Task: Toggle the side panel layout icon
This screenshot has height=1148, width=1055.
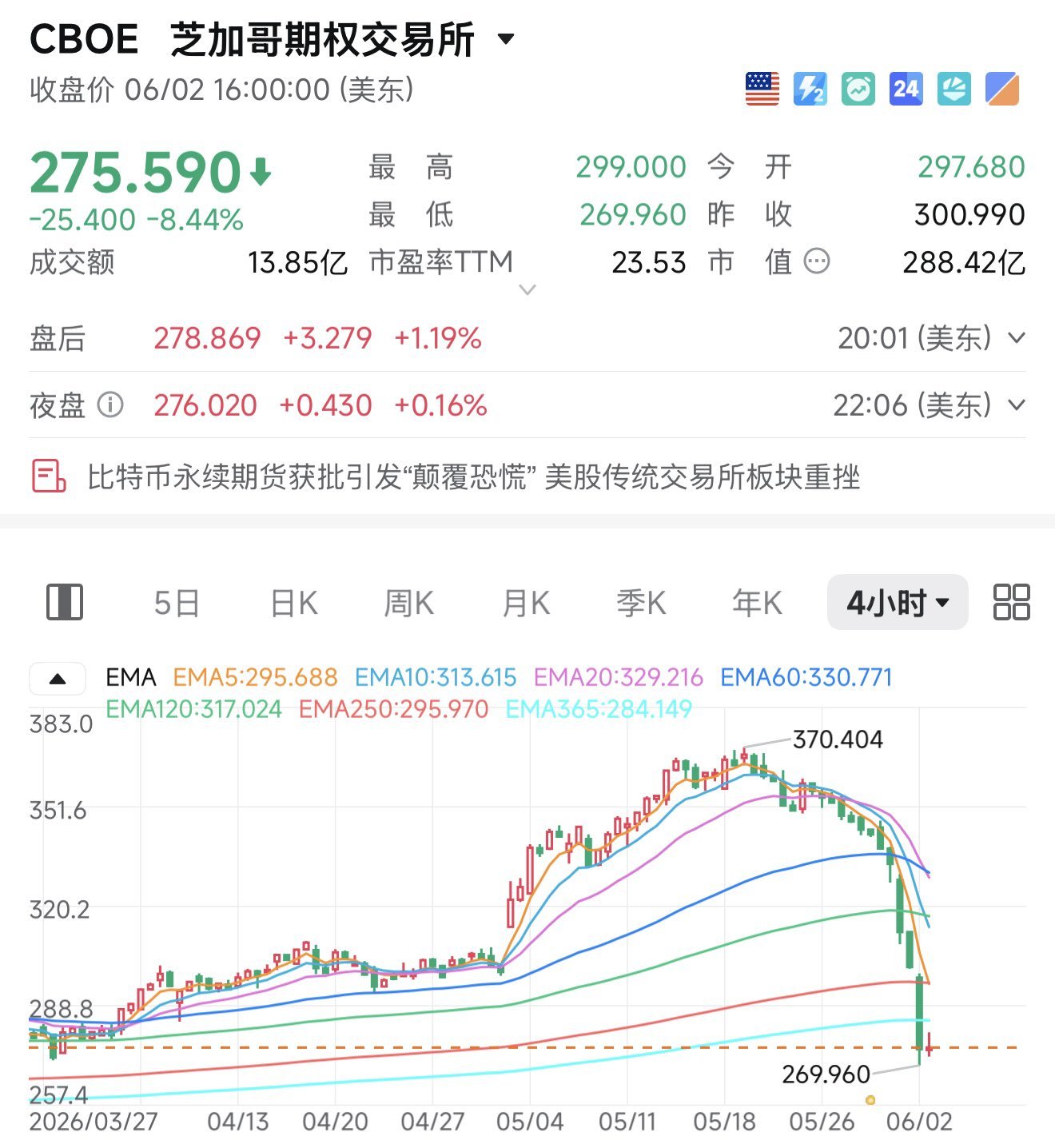Action: (65, 602)
